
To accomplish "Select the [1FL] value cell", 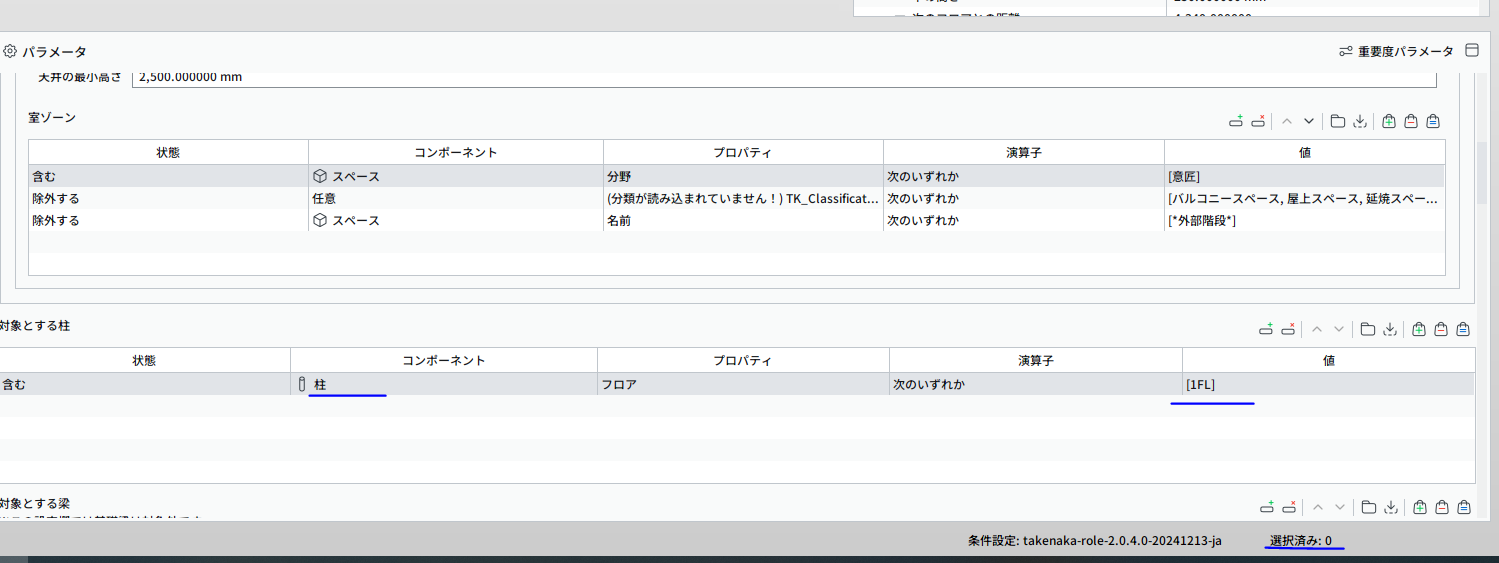I will point(1328,384).
